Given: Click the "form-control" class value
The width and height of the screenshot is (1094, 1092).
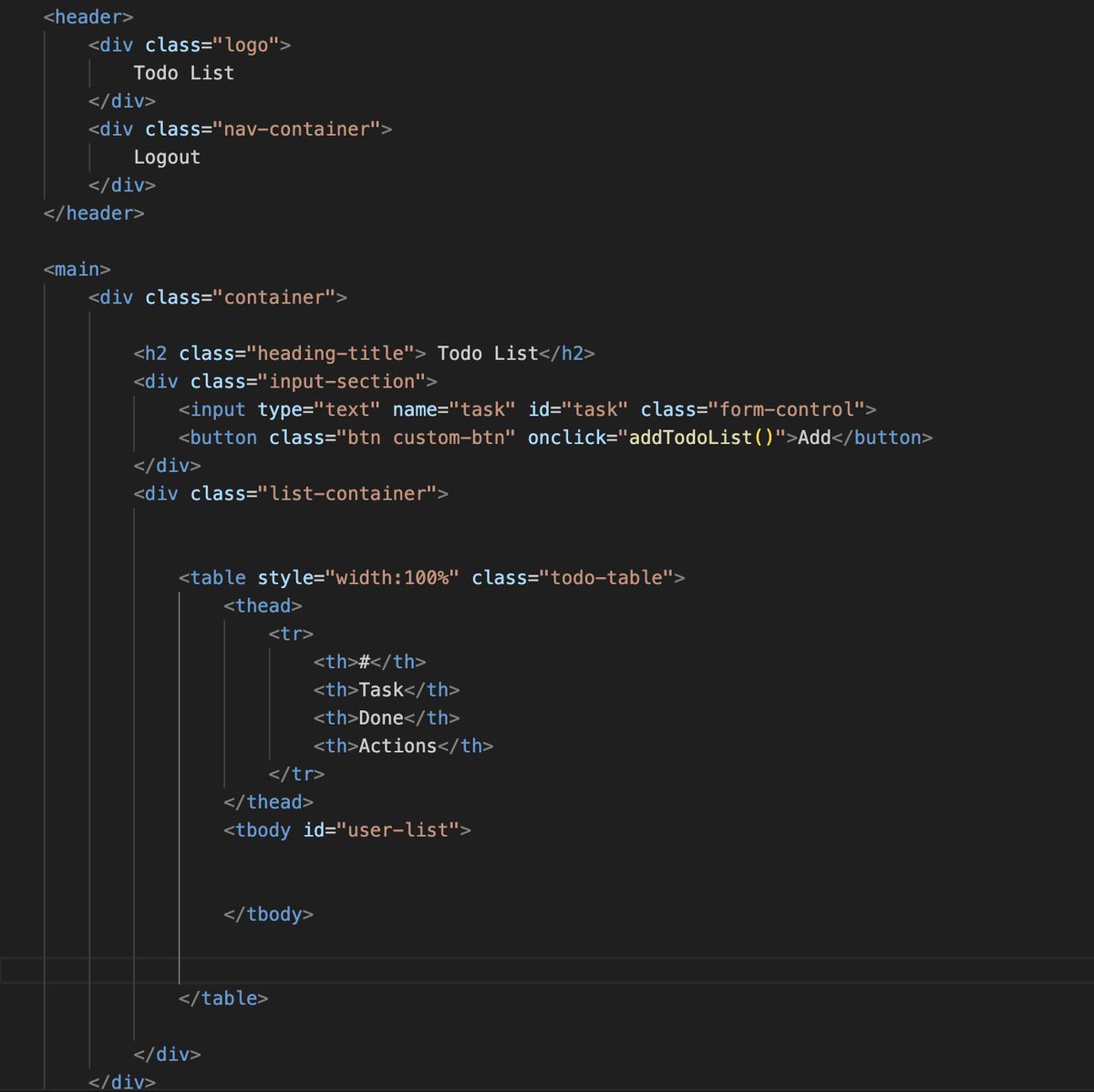Looking at the screenshot, I should (x=787, y=409).
